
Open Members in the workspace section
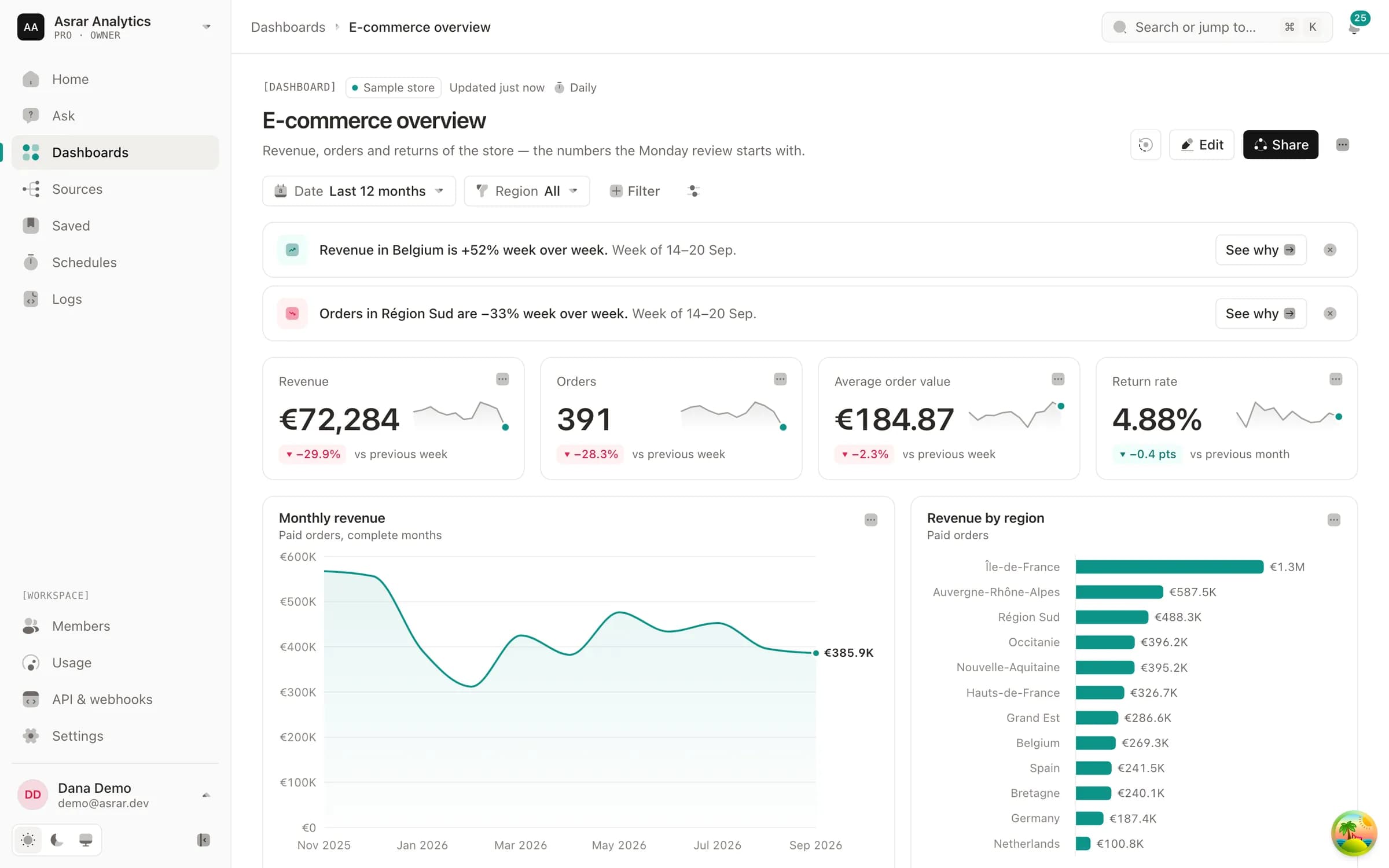(x=115, y=626)
